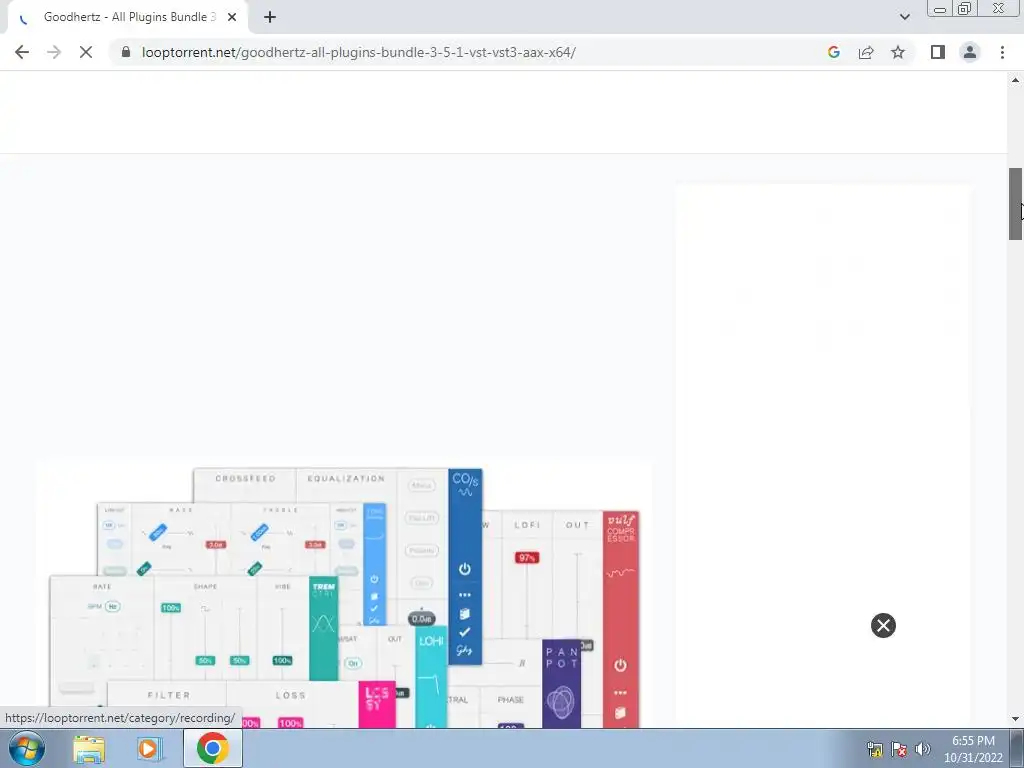1024x768 pixels.
Task: Click the forward navigation arrow
Action: click(x=54, y=52)
